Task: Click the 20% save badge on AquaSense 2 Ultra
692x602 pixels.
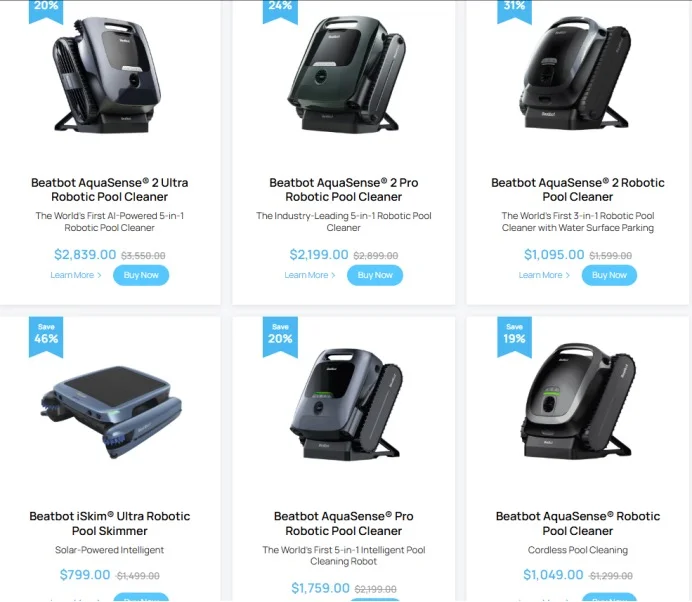Action: click(46, 11)
